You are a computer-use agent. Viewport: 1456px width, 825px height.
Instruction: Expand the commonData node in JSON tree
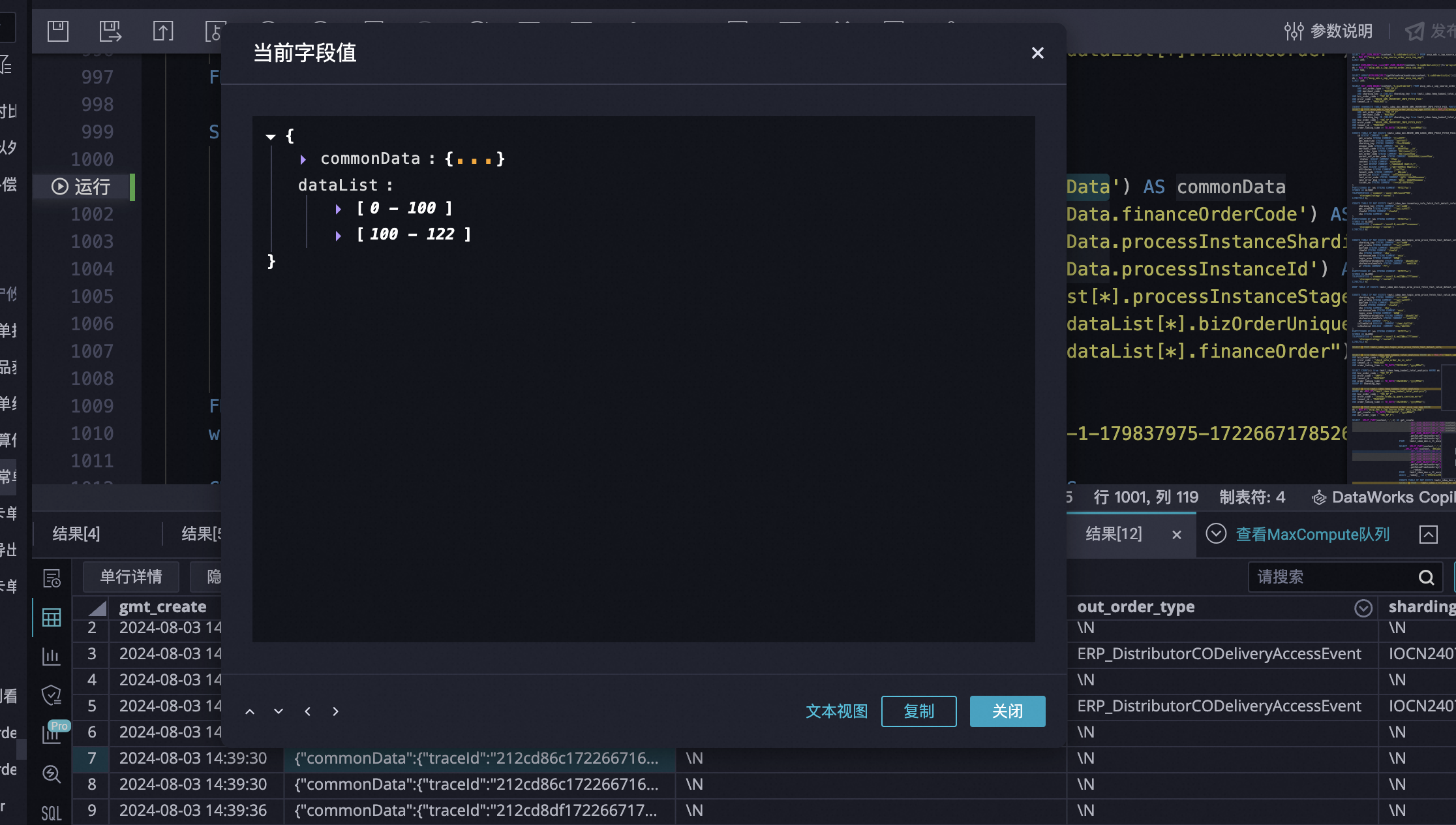(x=303, y=159)
